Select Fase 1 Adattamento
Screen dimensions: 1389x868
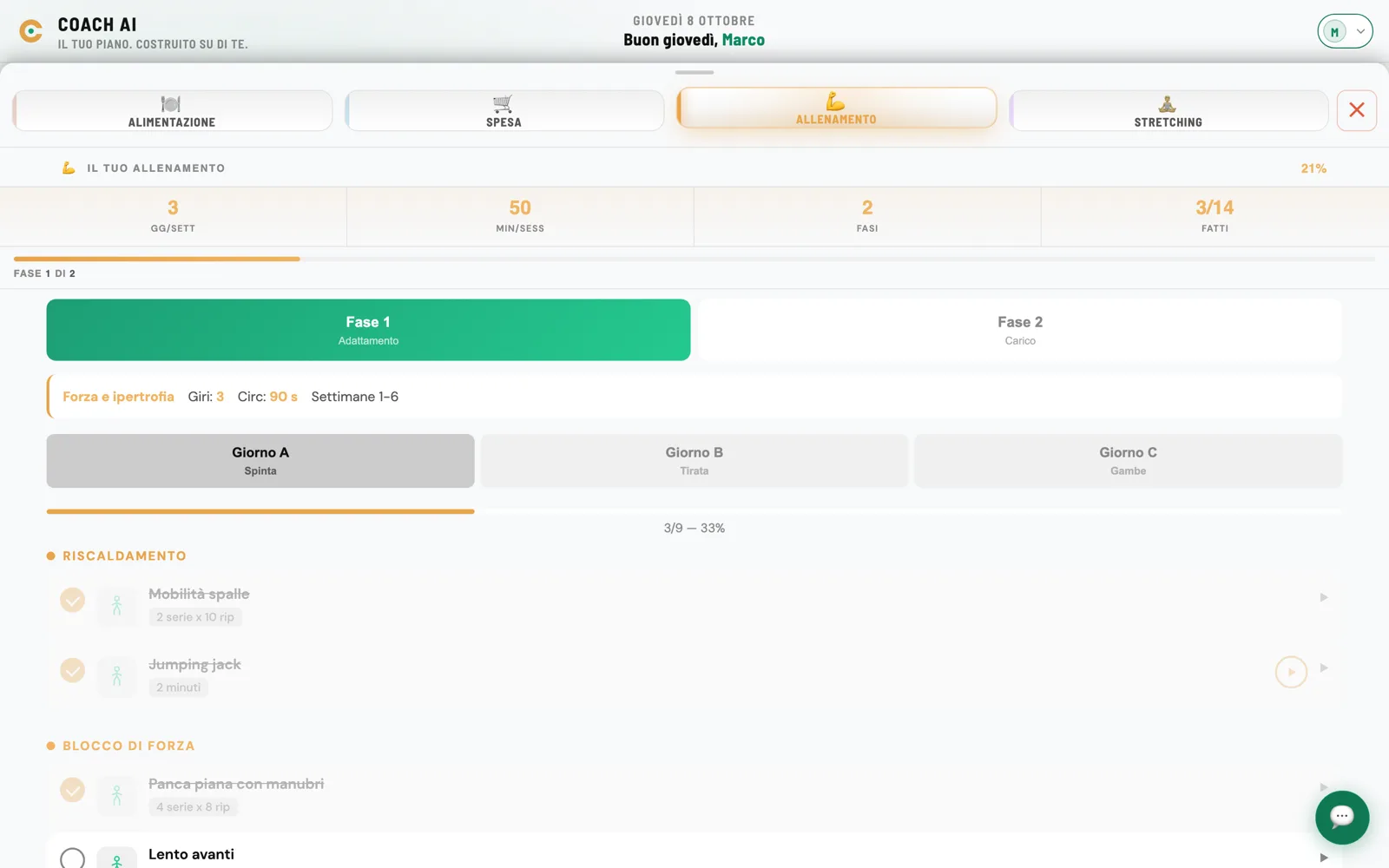pyautogui.click(x=368, y=330)
